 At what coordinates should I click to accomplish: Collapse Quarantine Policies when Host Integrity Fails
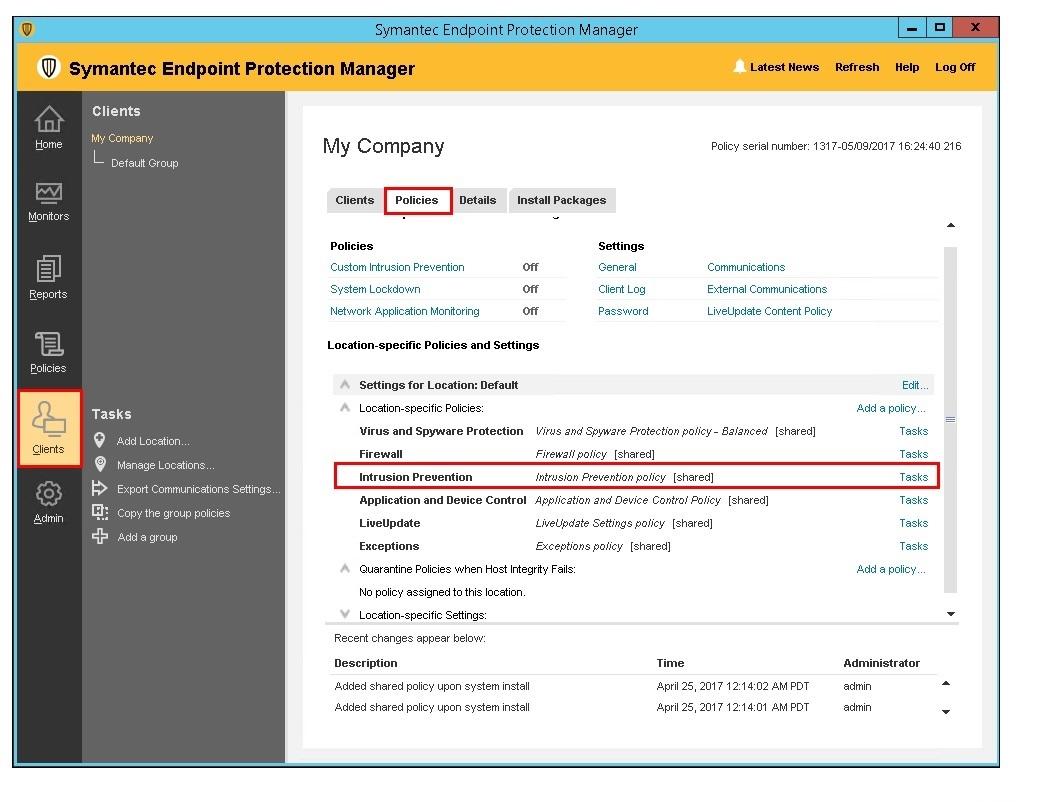pos(345,569)
